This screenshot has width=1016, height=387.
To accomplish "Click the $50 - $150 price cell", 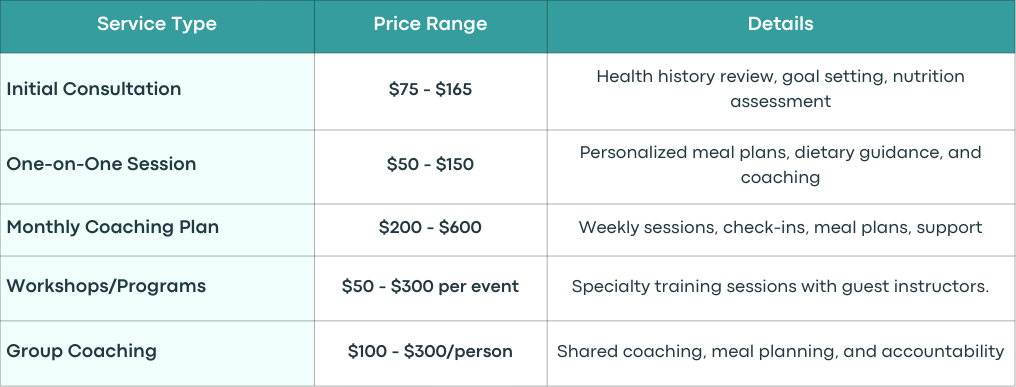I will click(430, 167).
